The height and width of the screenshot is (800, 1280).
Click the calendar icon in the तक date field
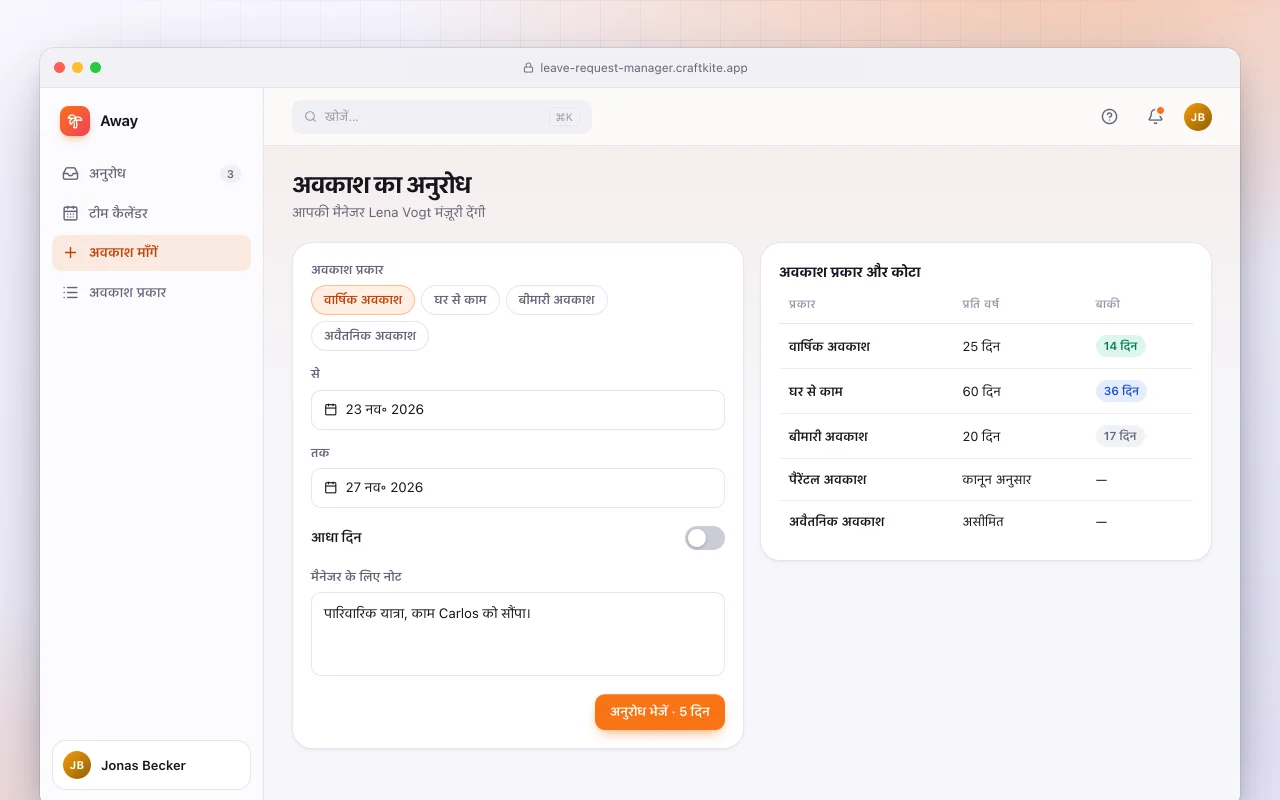point(331,488)
